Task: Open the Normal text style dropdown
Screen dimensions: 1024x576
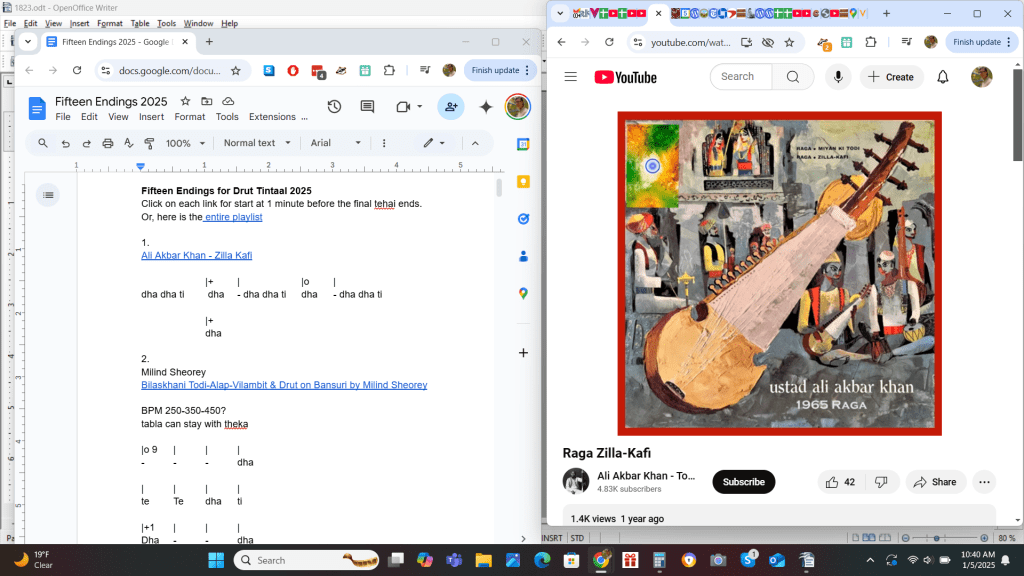Action: [x=255, y=143]
